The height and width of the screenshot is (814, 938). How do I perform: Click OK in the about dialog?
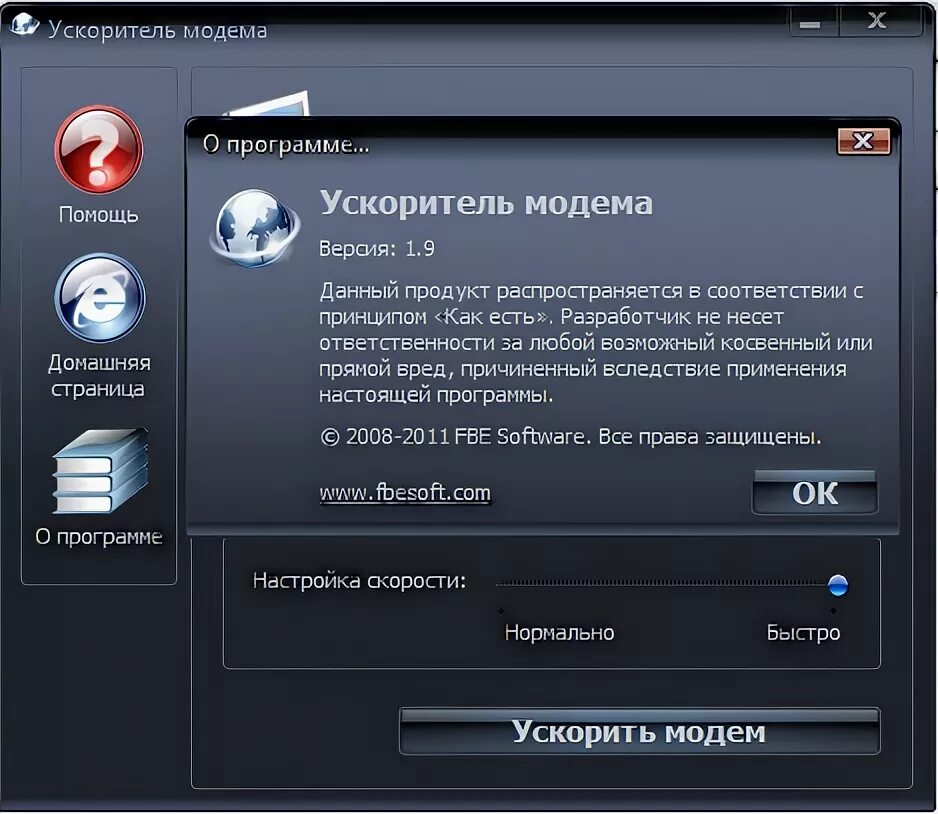click(815, 493)
